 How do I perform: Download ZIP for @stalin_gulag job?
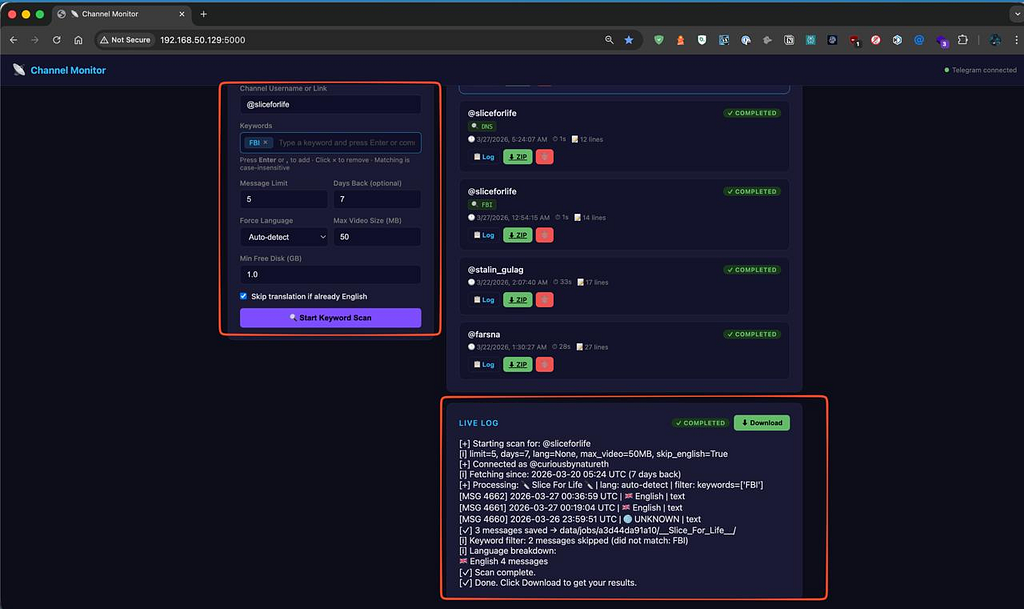point(518,300)
